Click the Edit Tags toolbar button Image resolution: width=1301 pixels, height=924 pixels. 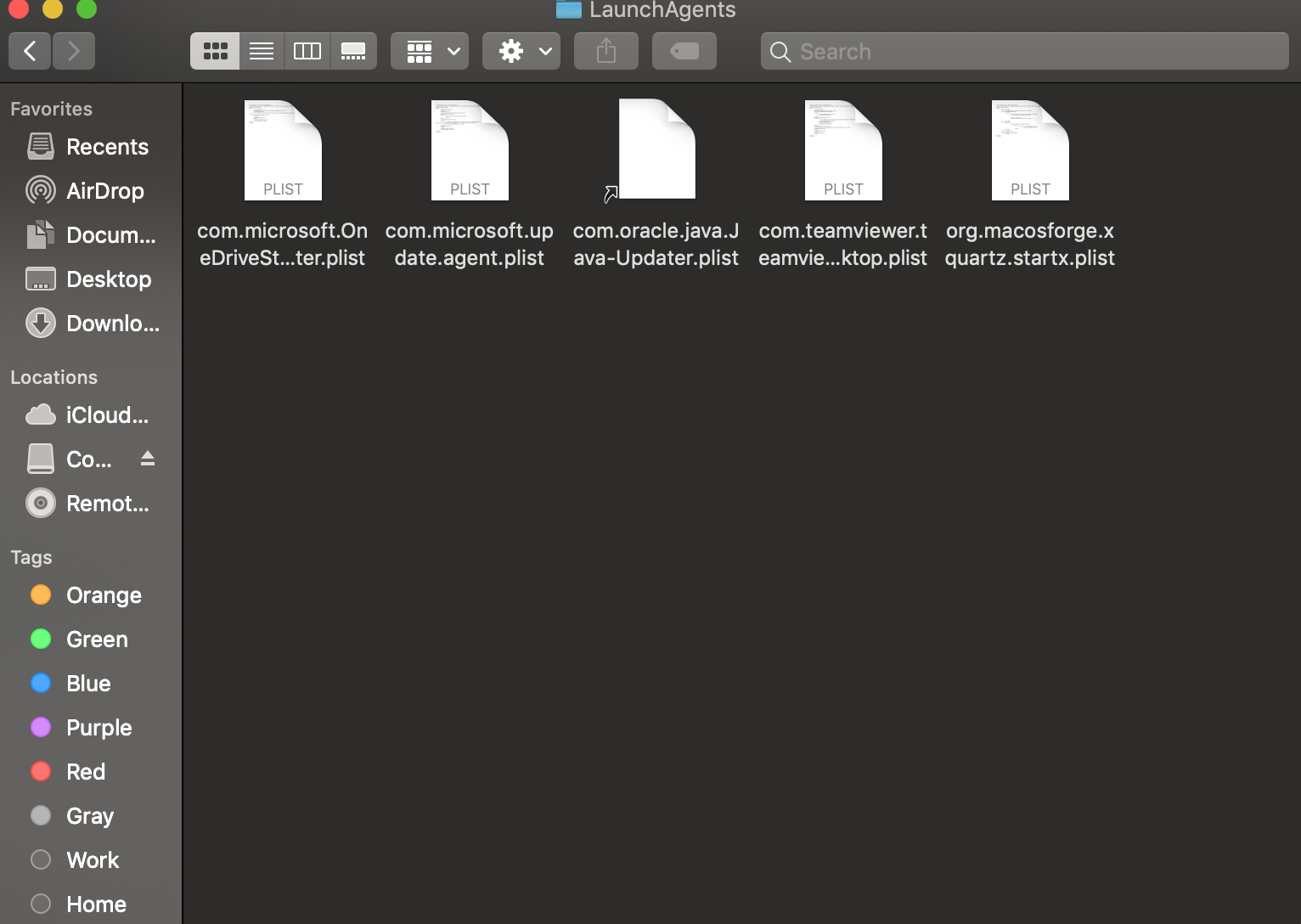coord(684,51)
